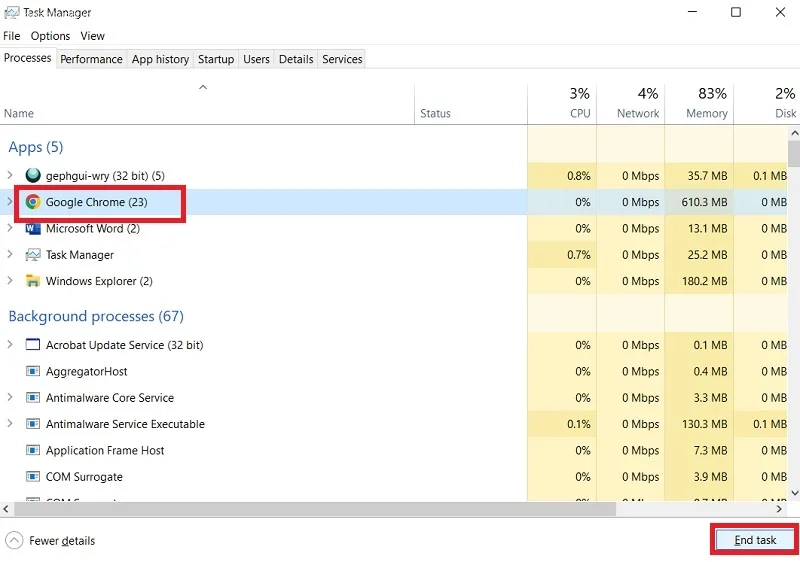
Task: Select the COM Surrogate row name
Action: tap(84, 477)
